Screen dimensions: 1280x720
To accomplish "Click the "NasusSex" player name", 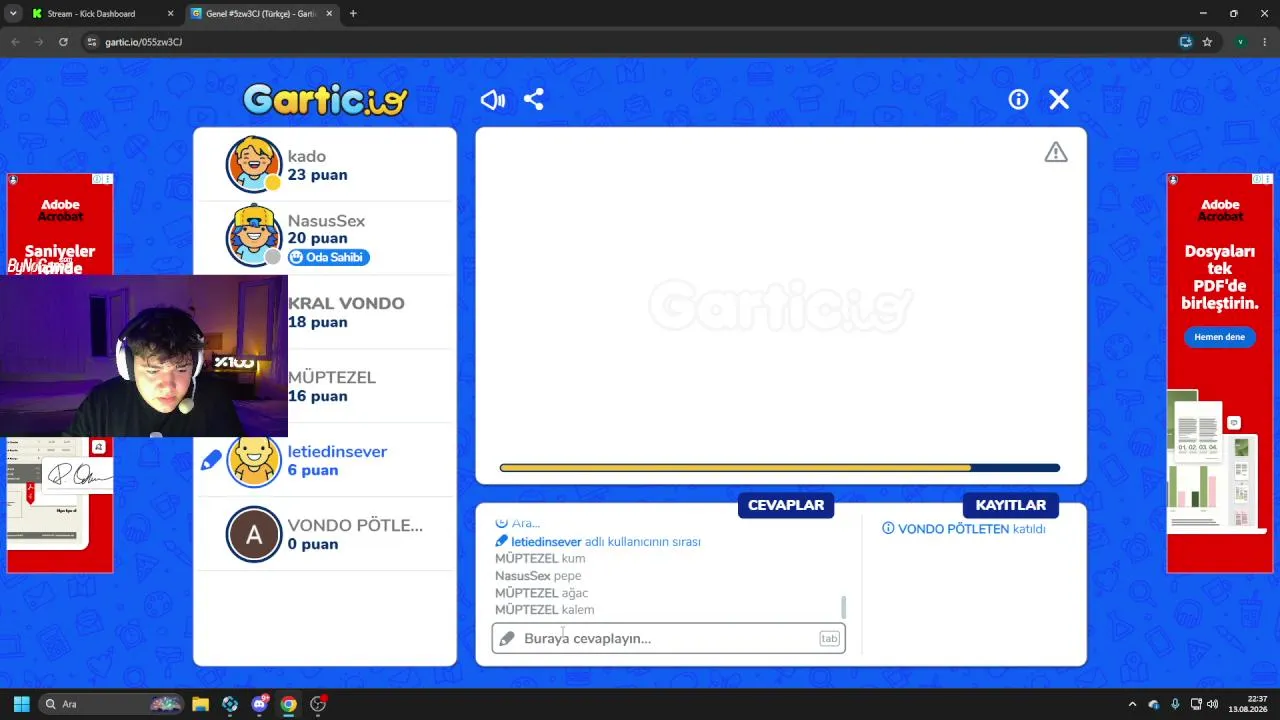I will [x=326, y=221].
